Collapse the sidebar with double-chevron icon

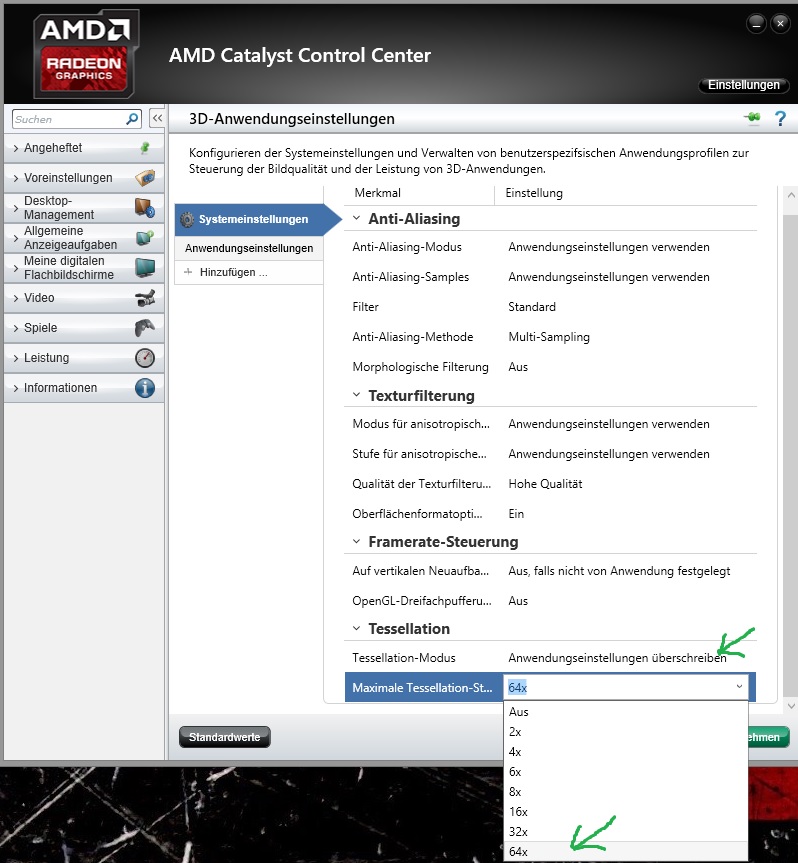click(157, 118)
